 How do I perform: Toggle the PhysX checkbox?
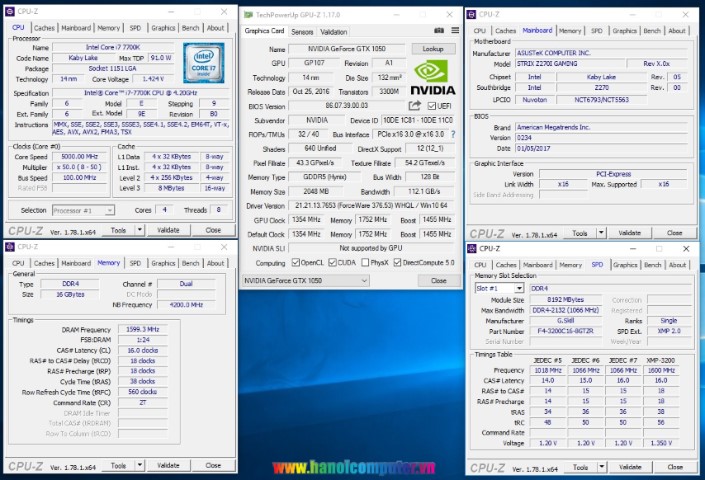(x=365, y=262)
